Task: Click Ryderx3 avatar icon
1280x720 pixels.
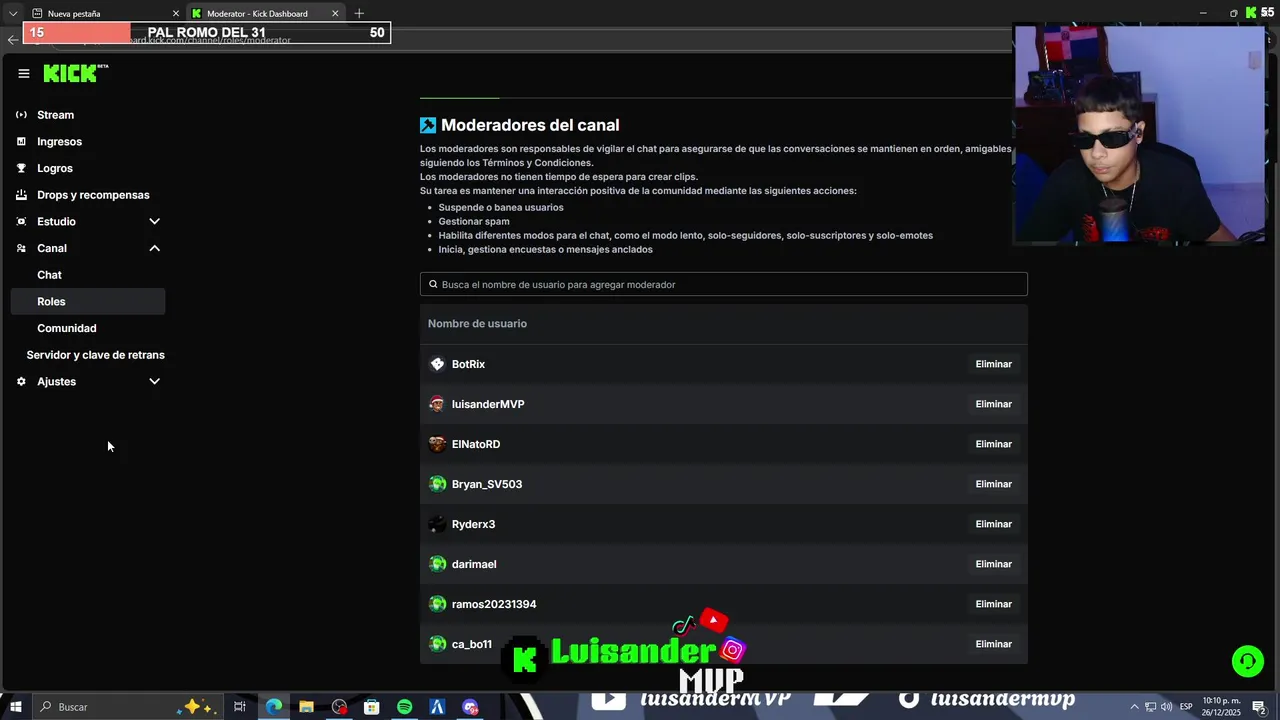Action: 437,524
